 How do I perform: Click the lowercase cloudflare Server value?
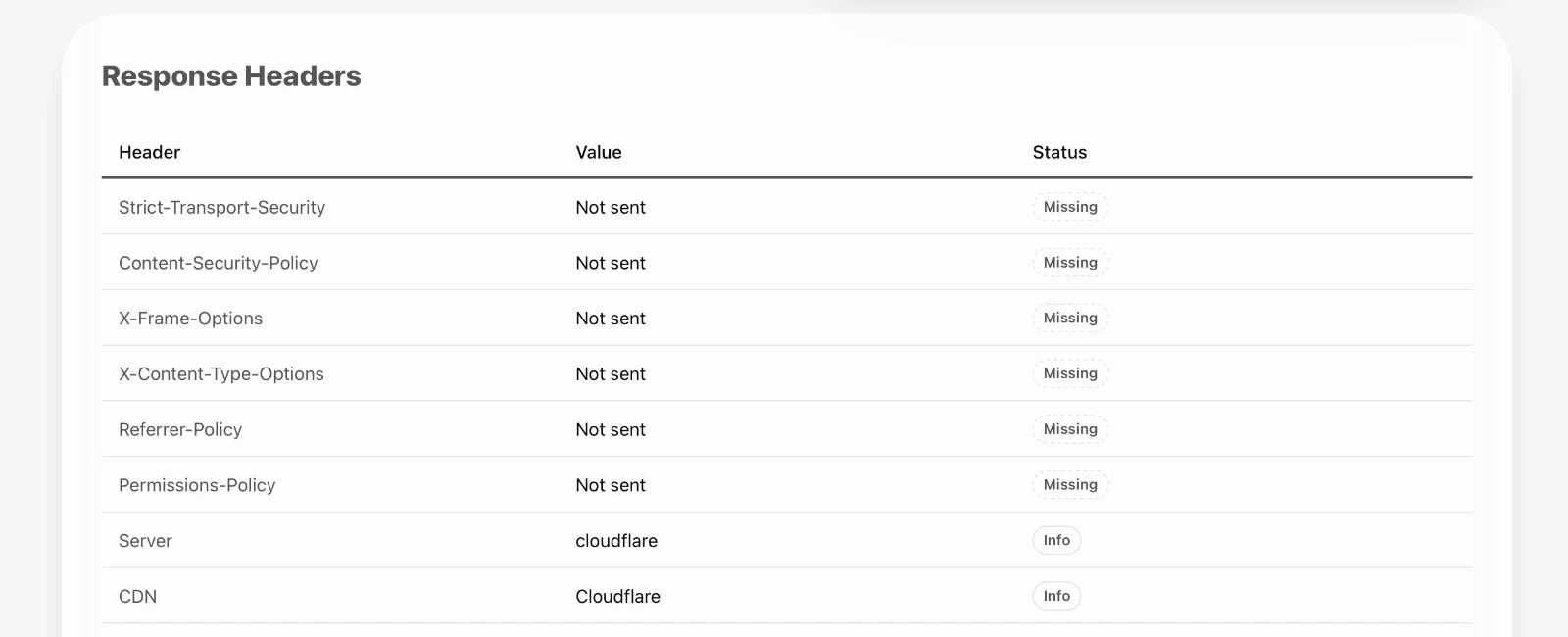pyautogui.click(x=616, y=541)
